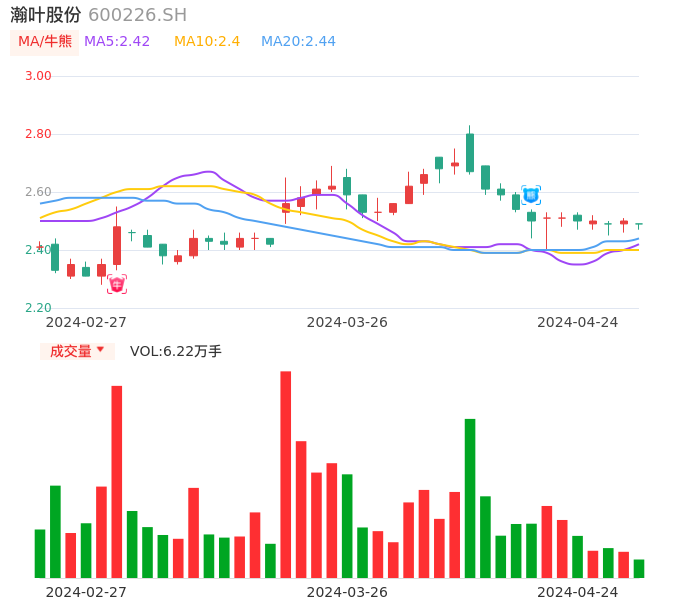
Task: Click the 3.00 price axis label
Action: [38, 76]
